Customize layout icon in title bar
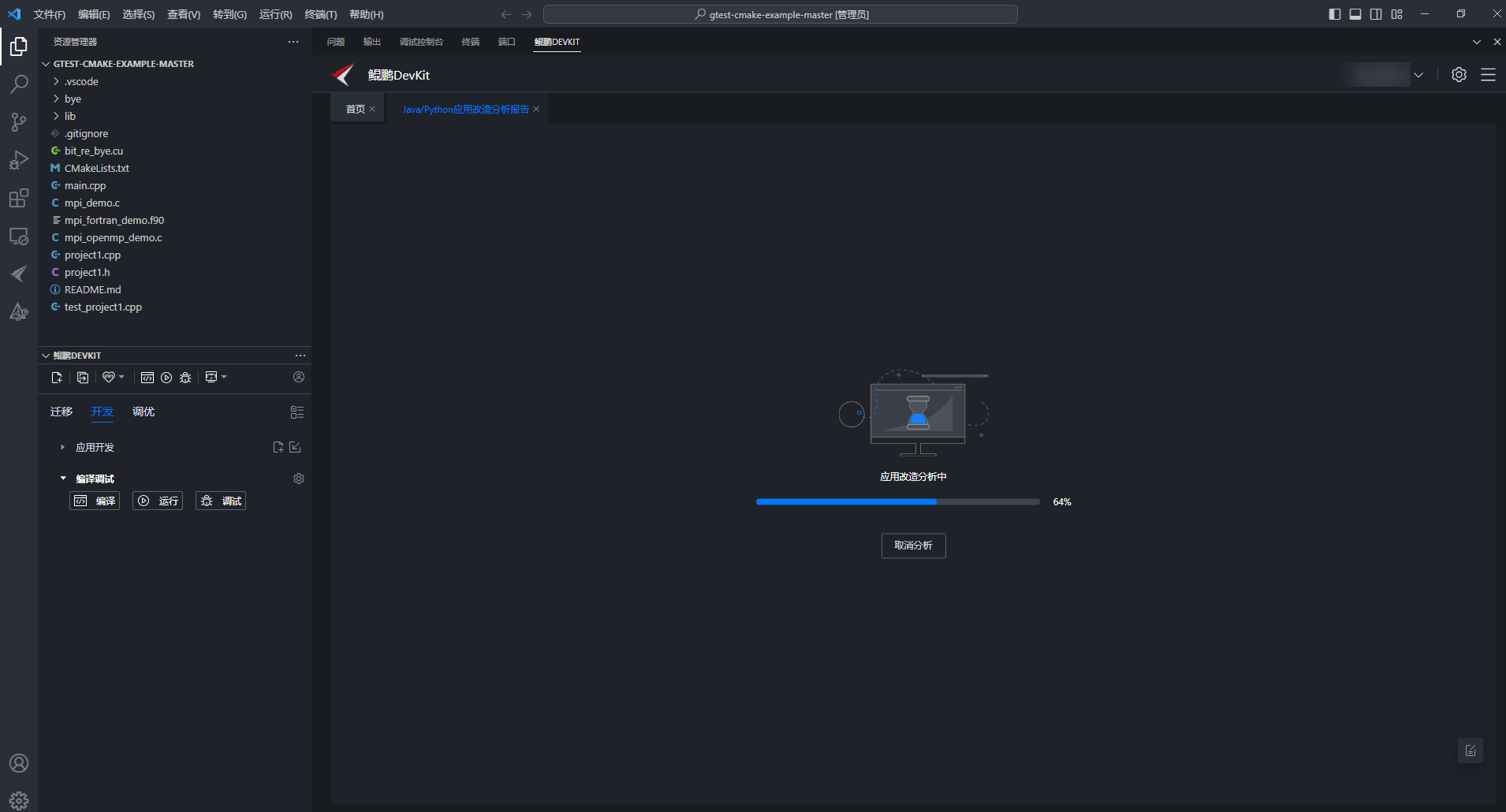The width and height of the screenshot is (1506, 812). (1397, 14)
